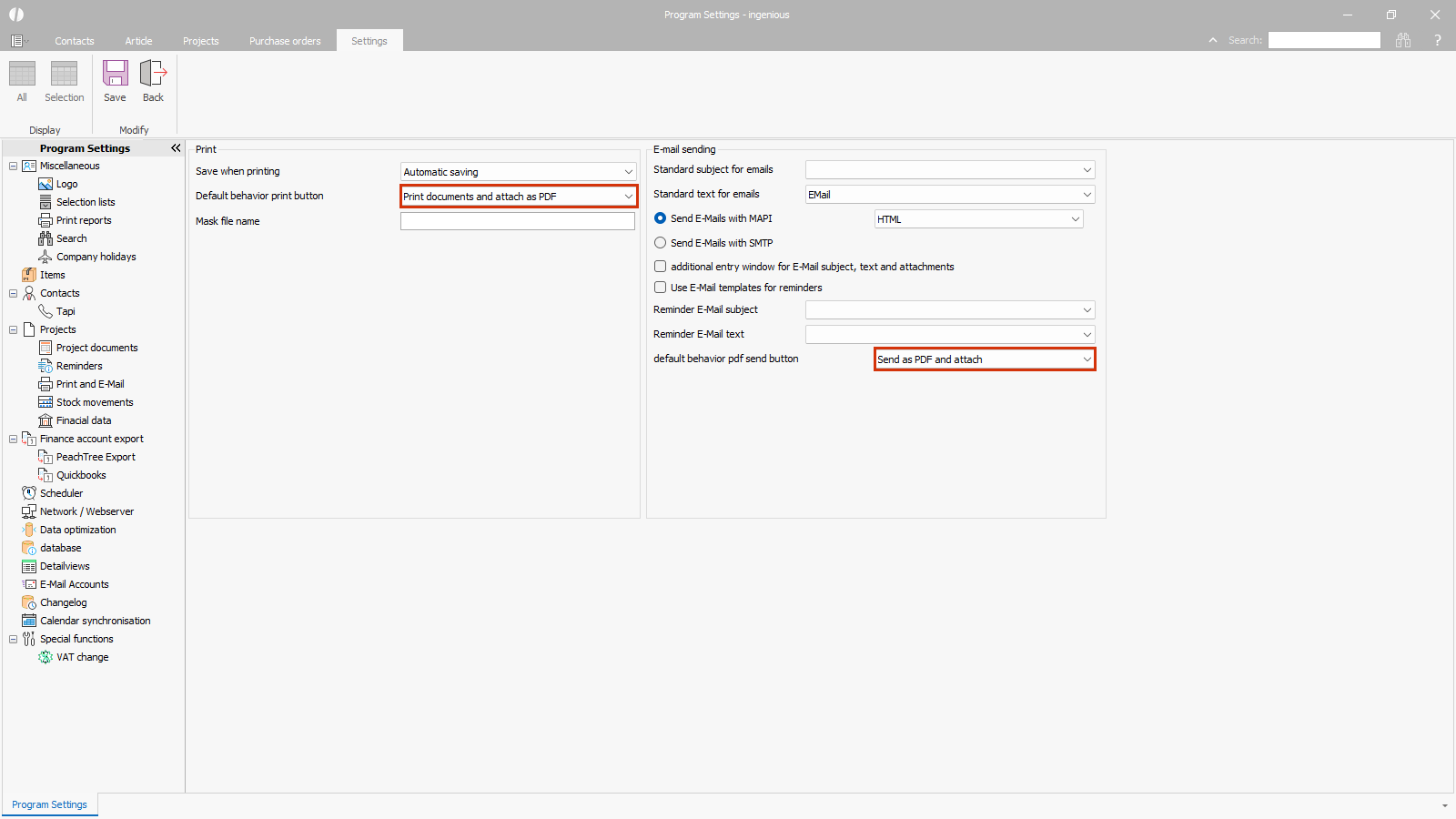This screenshot has width=1456, height=819.
Task: Open the Print reports settings item
Action: (x=84, y=220)
